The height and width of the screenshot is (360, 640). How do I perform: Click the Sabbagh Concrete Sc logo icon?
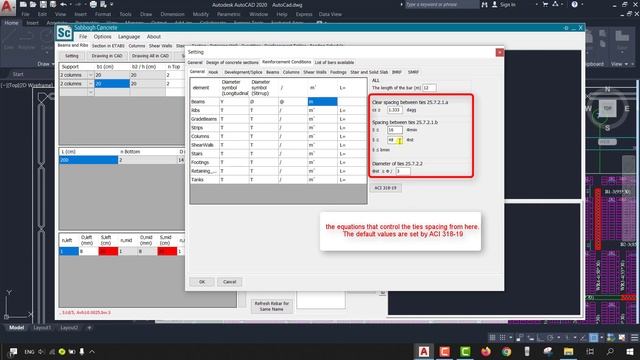pyautogui.click(x=64, y=33)
